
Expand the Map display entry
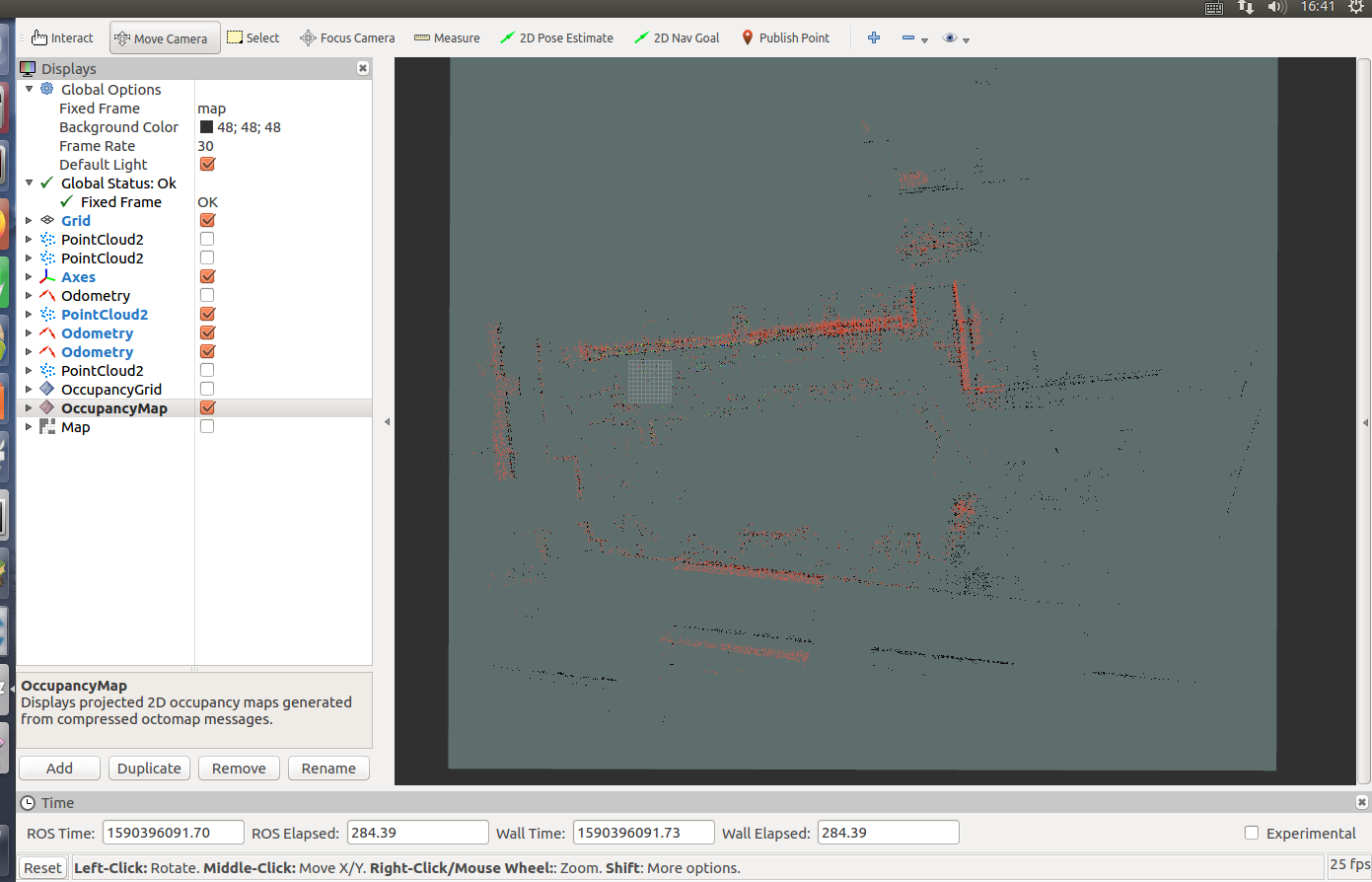point(28,426)
